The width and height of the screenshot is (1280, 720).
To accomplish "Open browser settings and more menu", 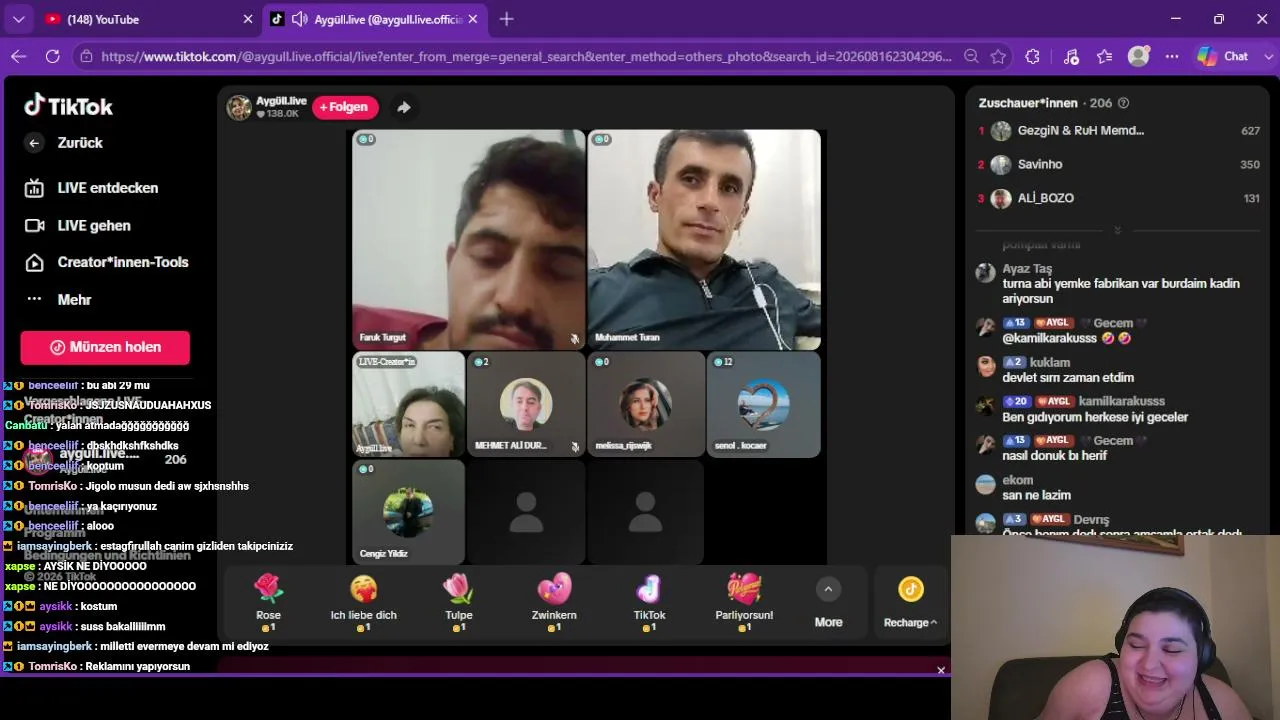I will click(1172, 57).
